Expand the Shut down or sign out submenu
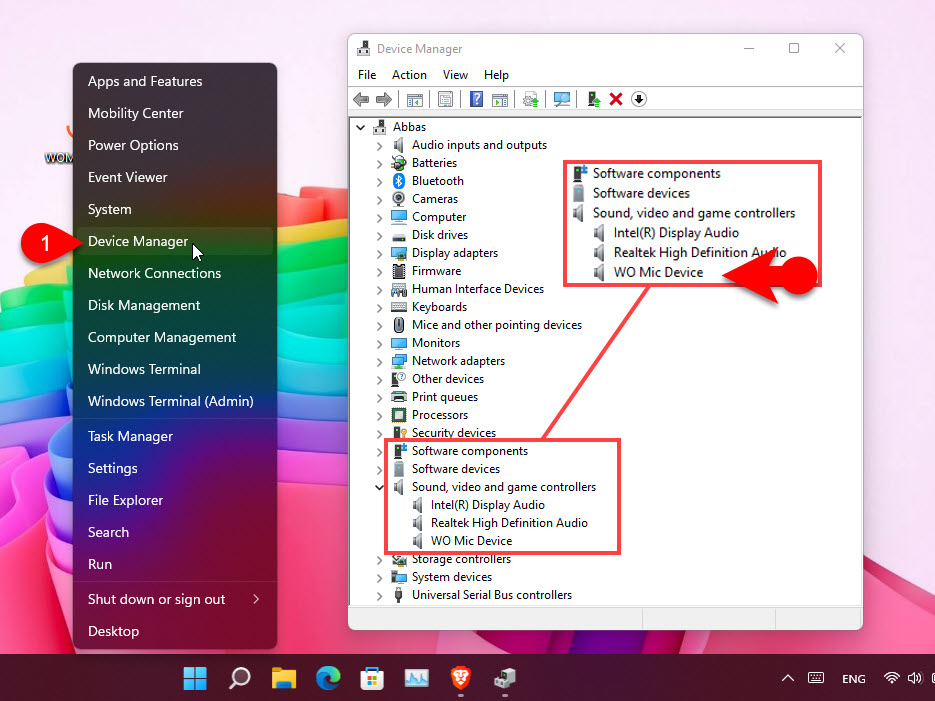The image size is (935, 701). [175, 599]
